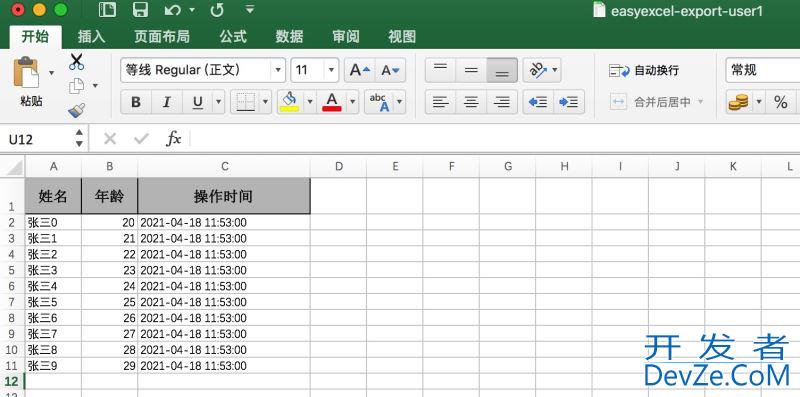The height and width of the screenshot is (397, 800).
Task: Open the 公式 tab
Action: coord(233,36)
